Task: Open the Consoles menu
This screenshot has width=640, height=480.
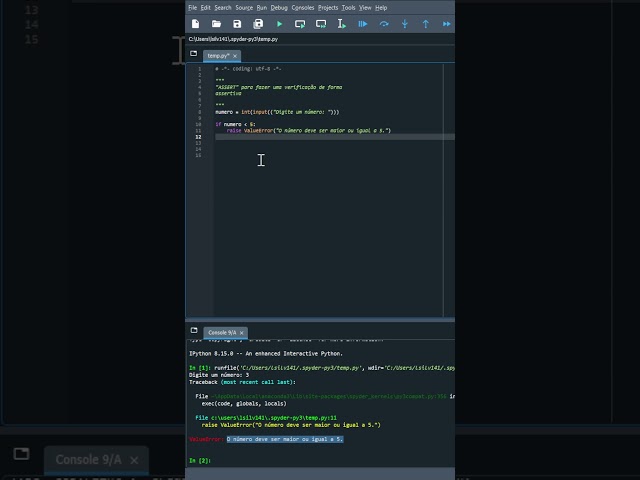Action: [303, 8]
